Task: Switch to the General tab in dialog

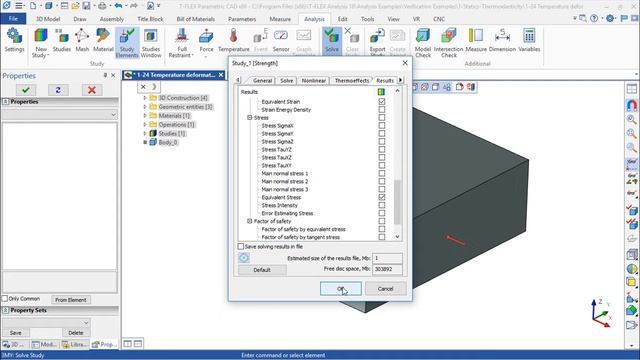Action: click(262, 80)
